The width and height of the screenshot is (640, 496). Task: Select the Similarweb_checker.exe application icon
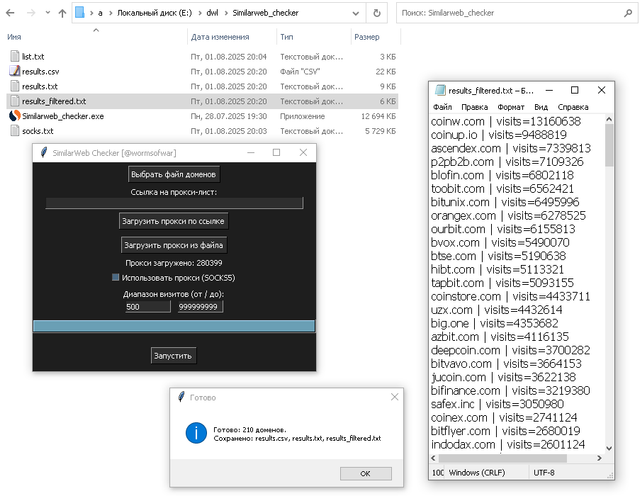(15, 116)
